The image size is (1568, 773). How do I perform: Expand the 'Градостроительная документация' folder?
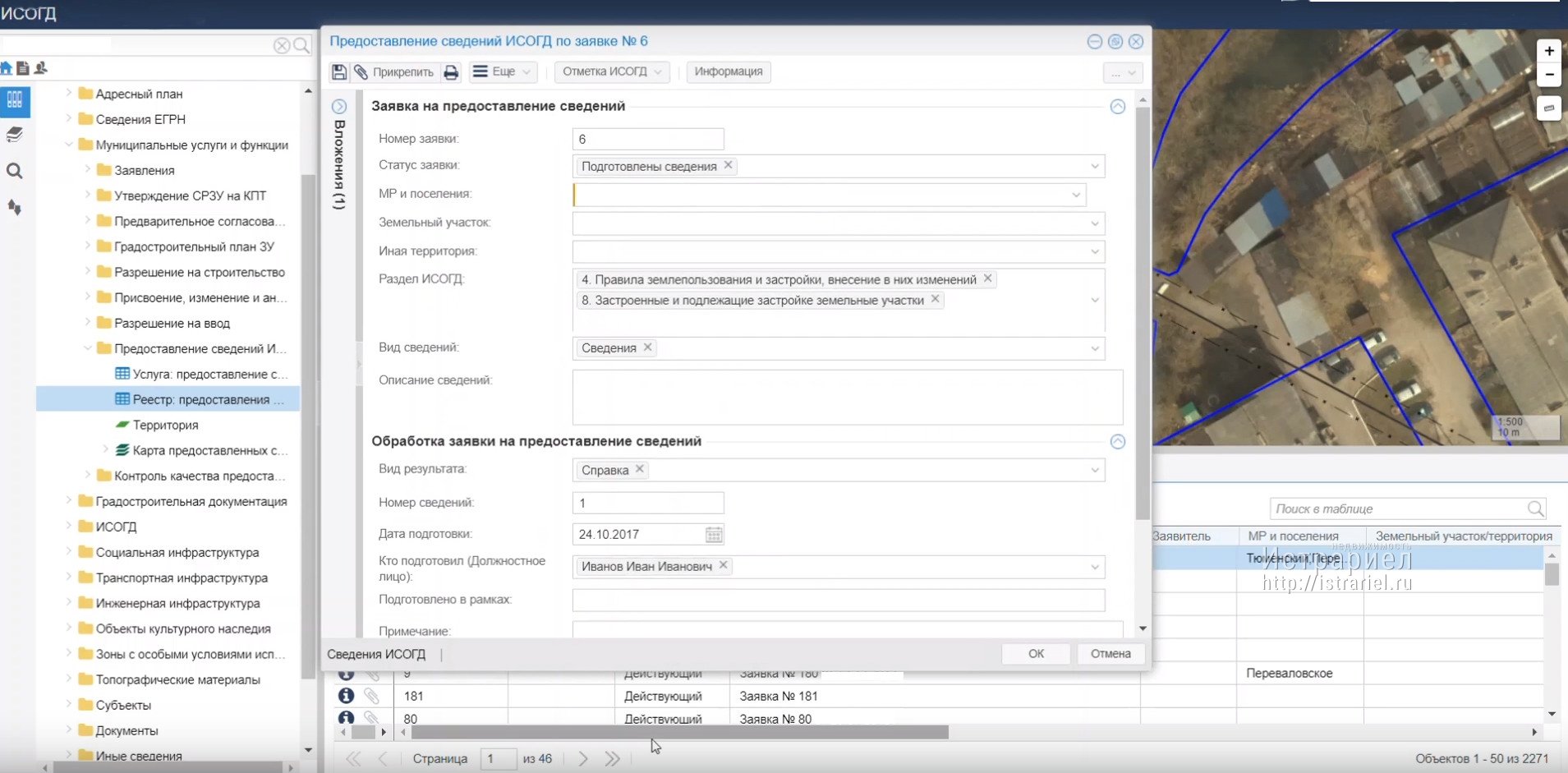click(x=70, y=501)
